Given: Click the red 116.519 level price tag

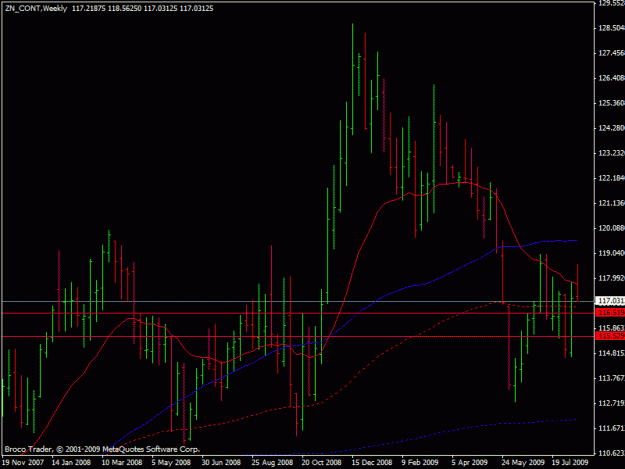Looking at the screenshot, I should [610, 312].
